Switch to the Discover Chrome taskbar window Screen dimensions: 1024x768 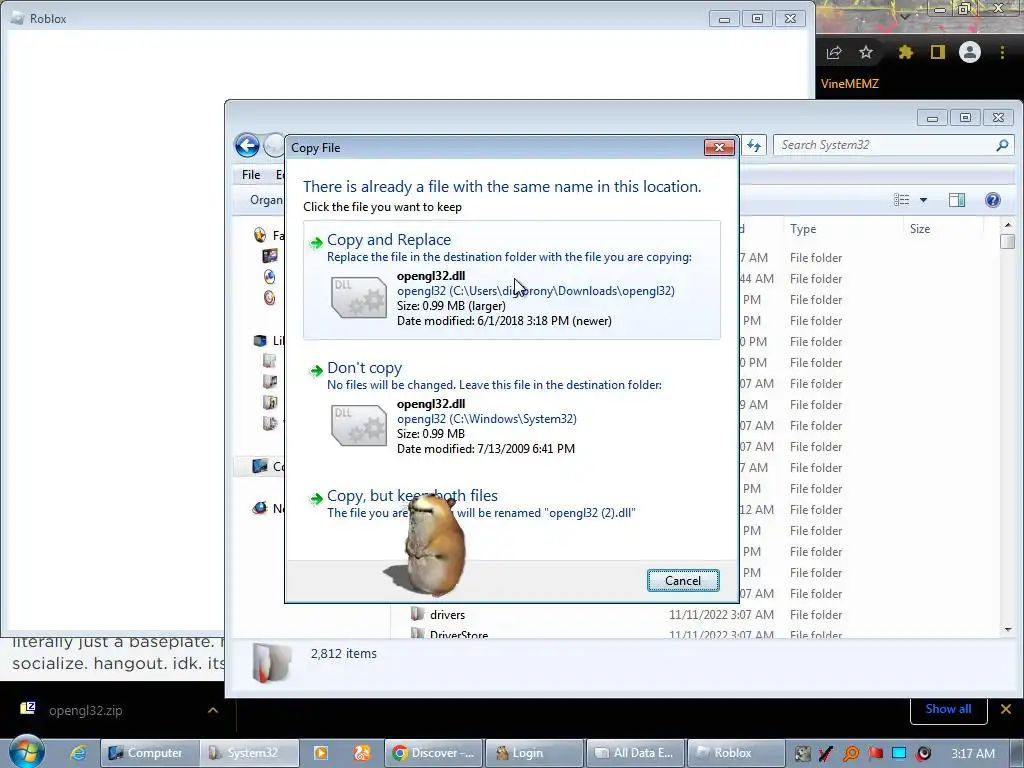(x=434, y=753)
